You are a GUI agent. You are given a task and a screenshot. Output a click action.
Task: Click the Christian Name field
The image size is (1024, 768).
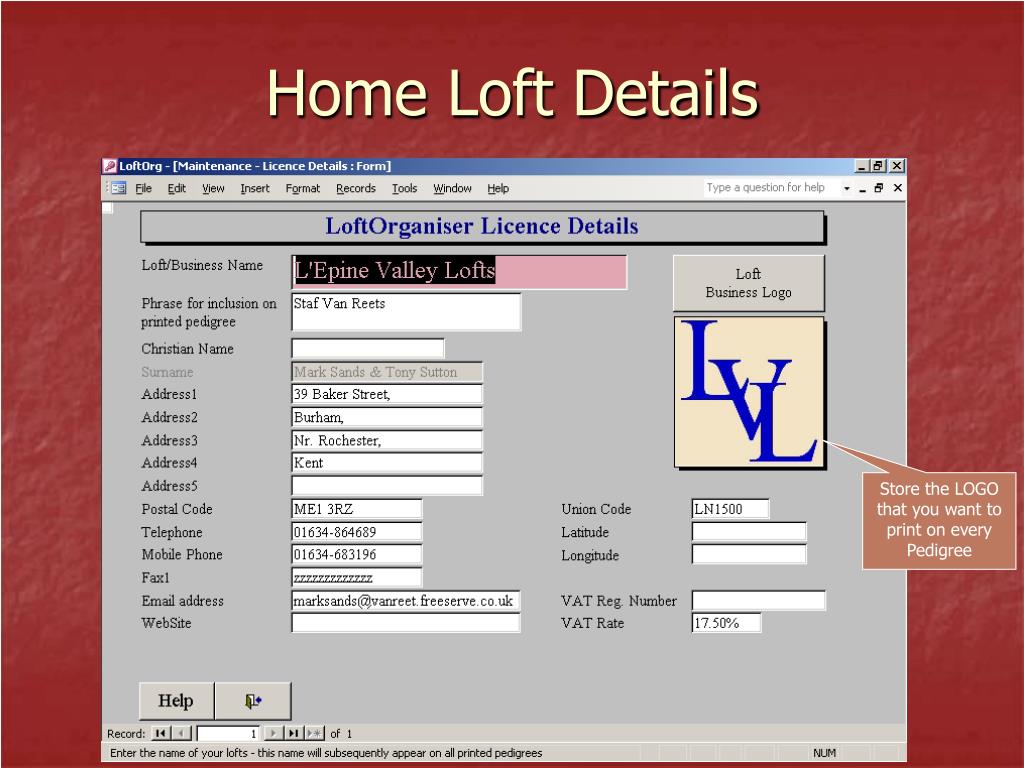click(368, 348)
